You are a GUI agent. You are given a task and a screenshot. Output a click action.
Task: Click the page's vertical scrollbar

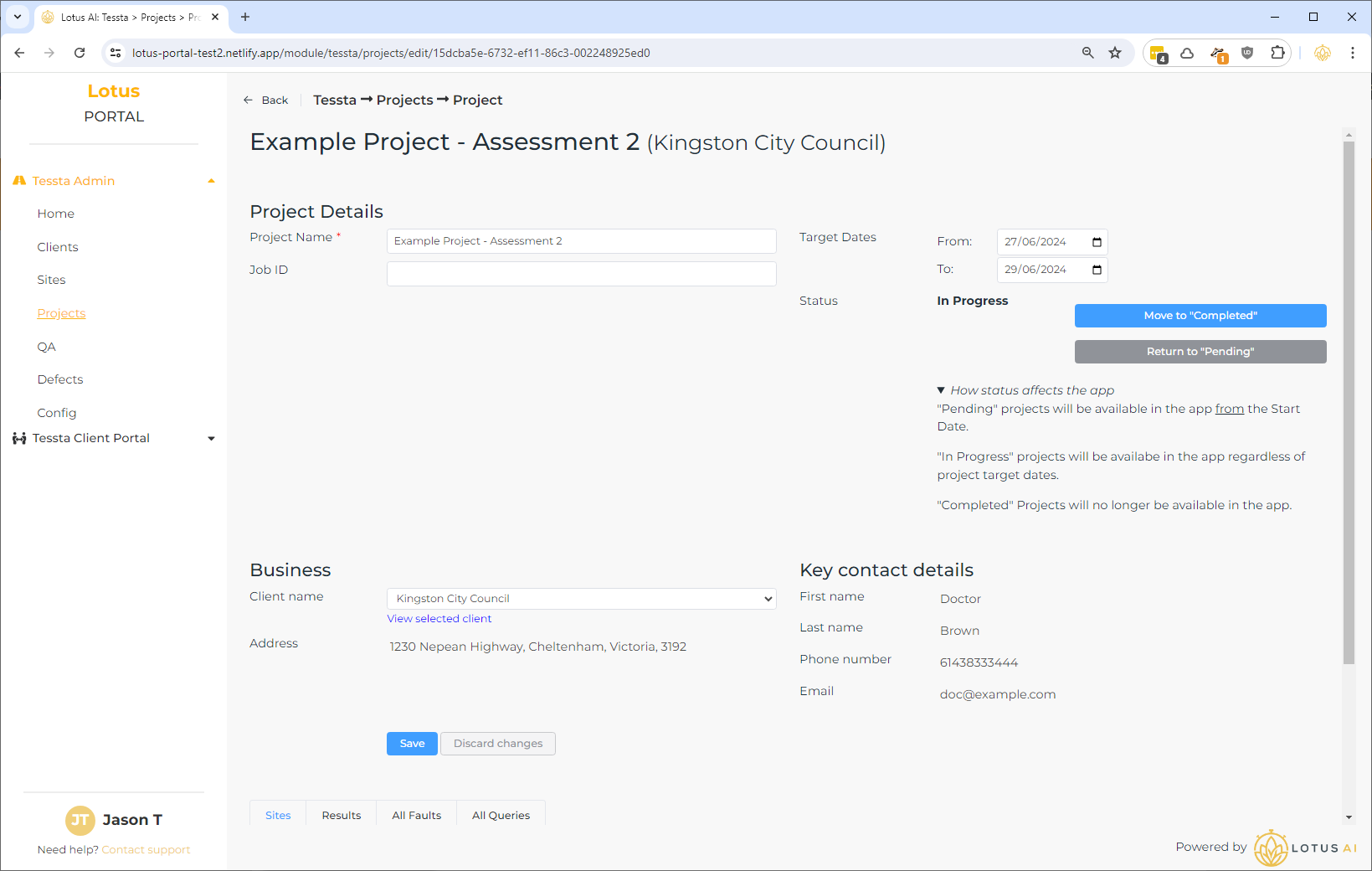(x=1348, y=402)
